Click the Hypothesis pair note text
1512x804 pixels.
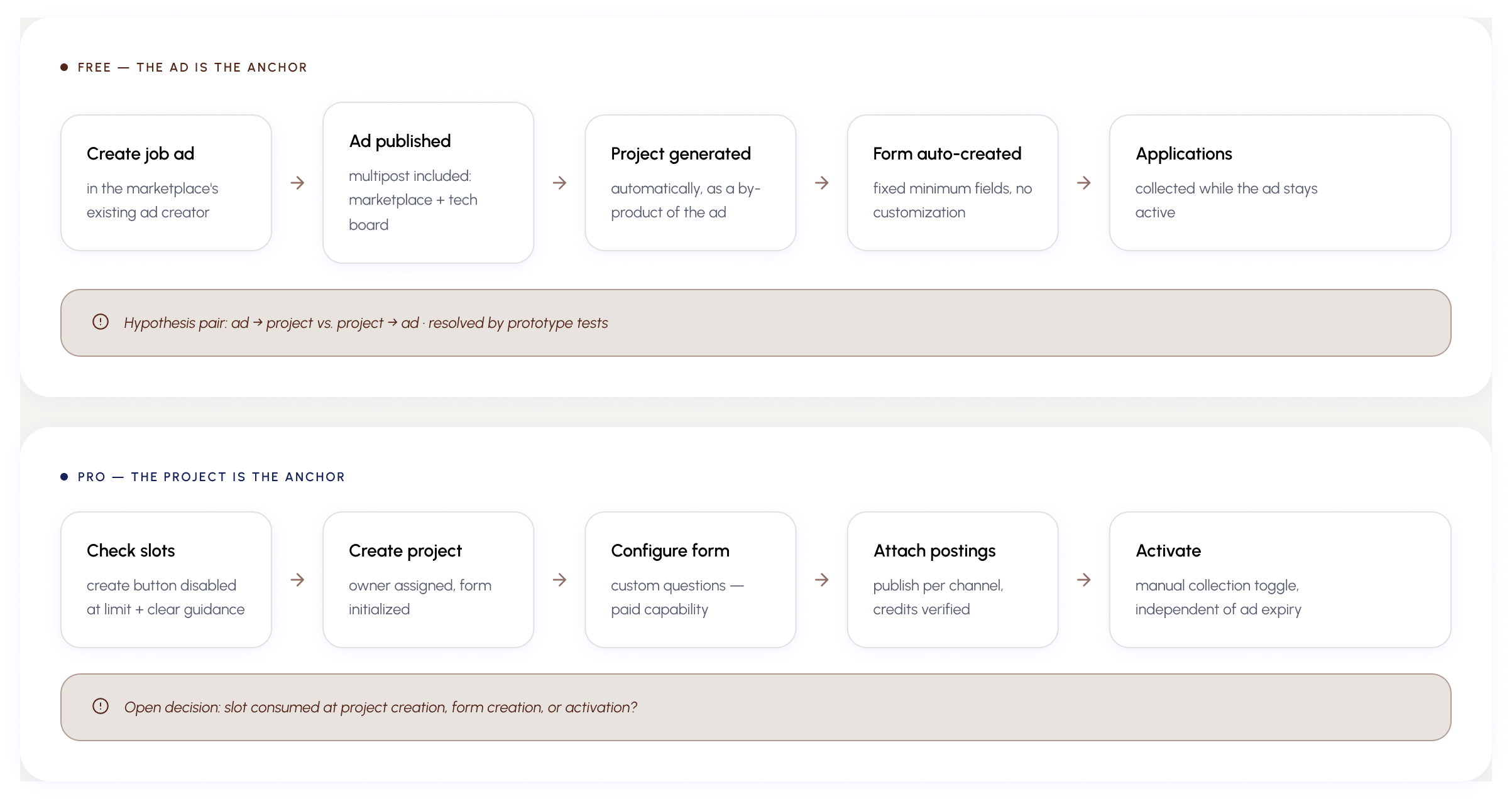point(366,323)
